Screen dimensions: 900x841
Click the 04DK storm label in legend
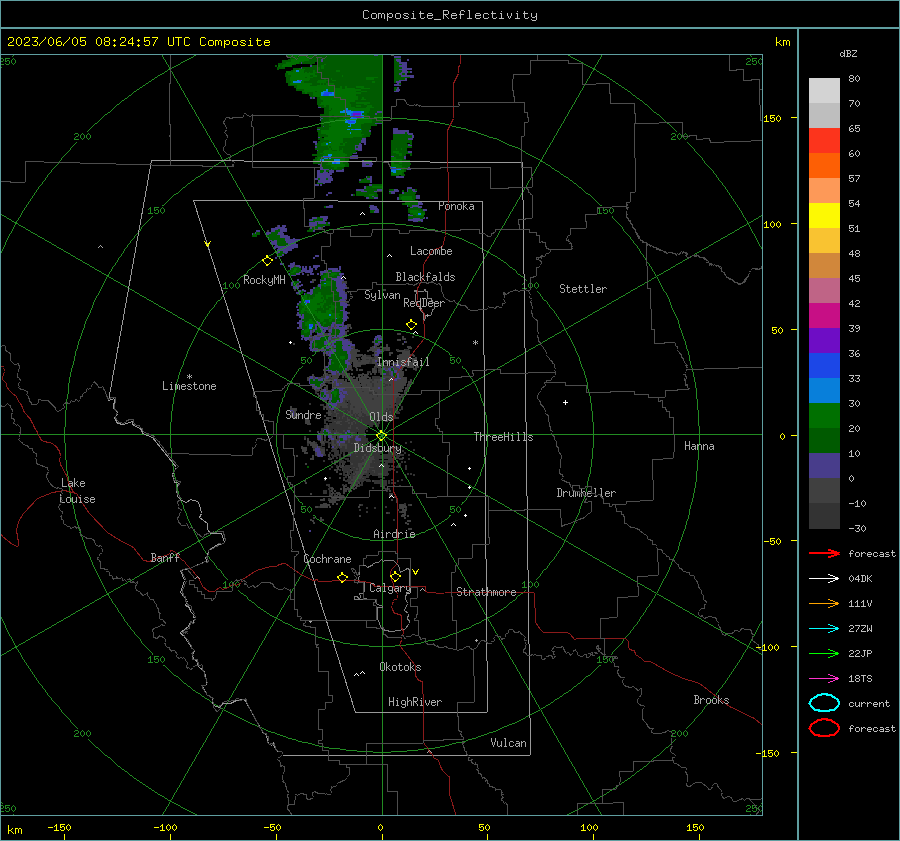(860, 578)
